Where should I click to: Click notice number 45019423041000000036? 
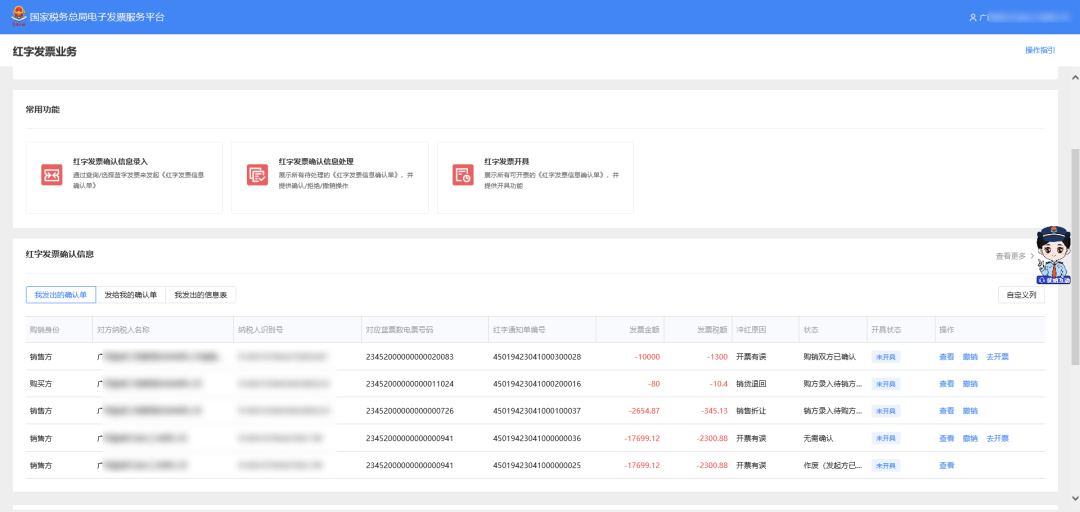click(537, 438)
